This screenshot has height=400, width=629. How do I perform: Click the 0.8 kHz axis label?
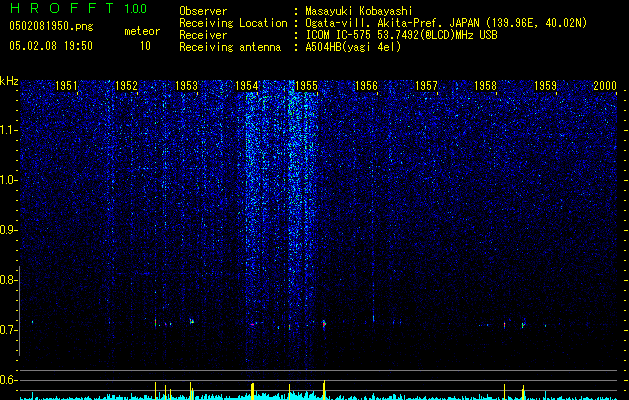[7, 280]
